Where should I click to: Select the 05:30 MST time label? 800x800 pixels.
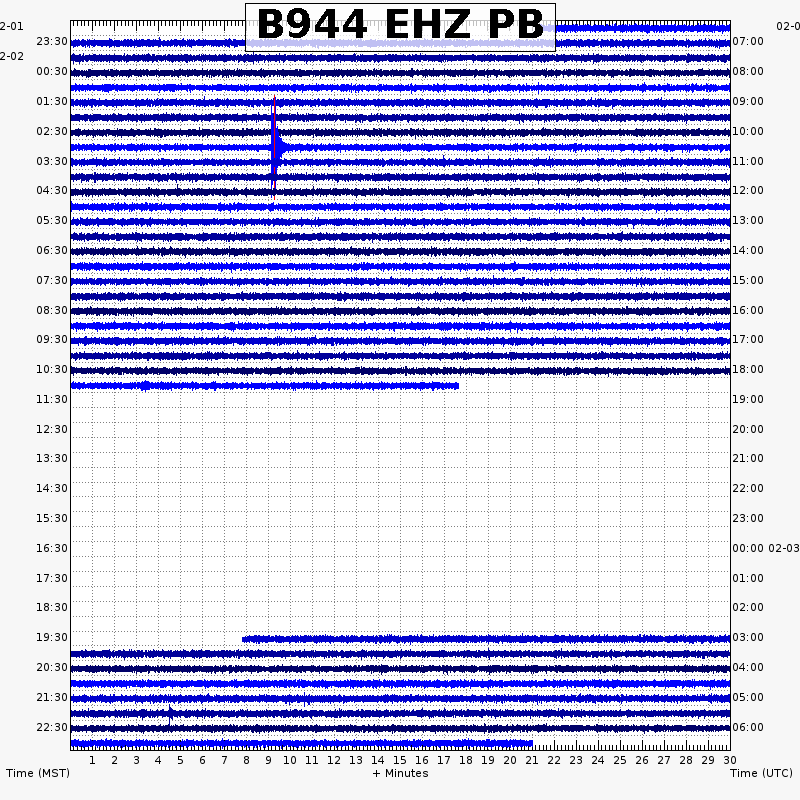[52, 220]
